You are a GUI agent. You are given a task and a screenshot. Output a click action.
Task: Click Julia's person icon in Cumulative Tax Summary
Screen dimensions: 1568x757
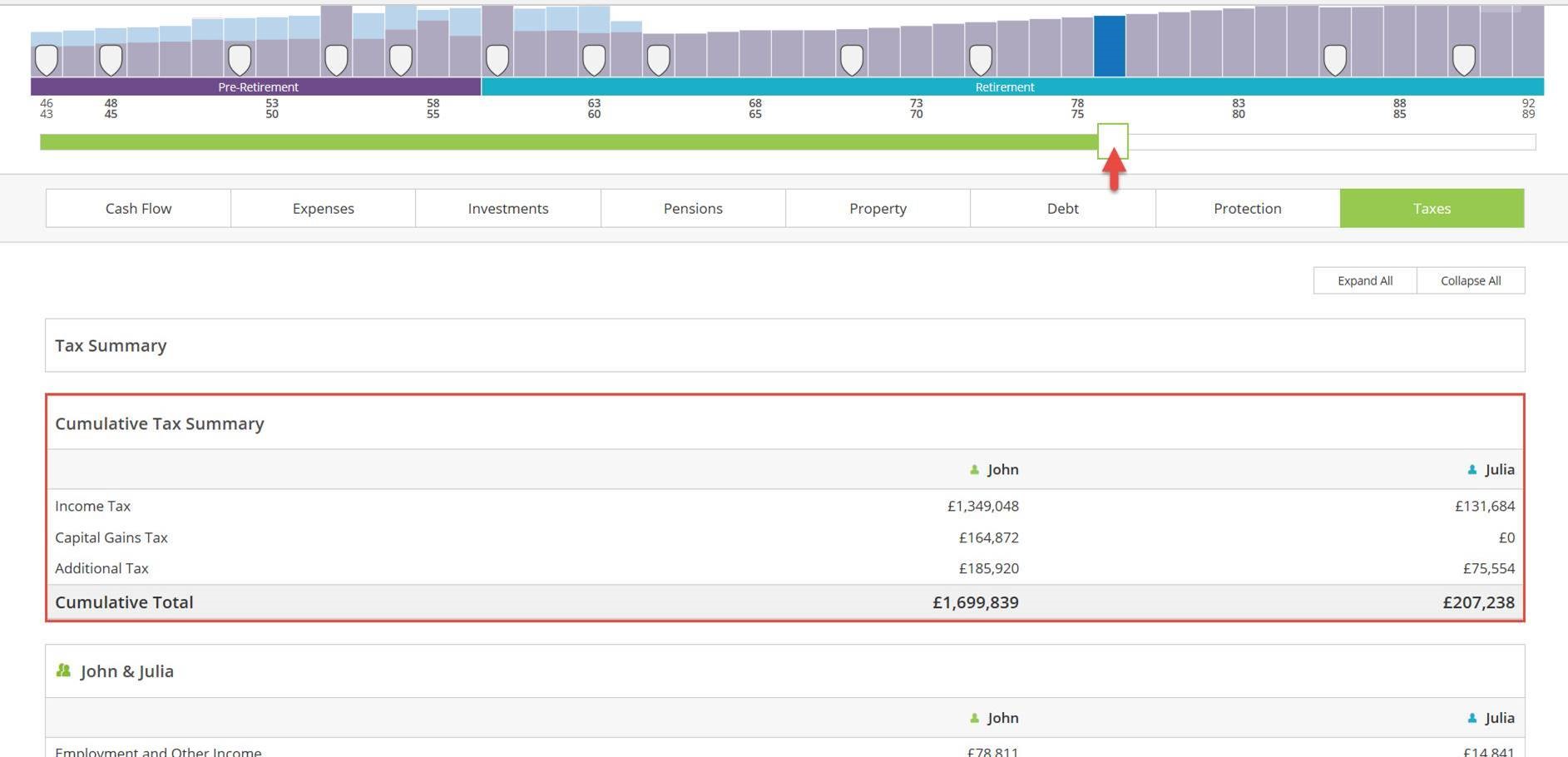(1472, 470)
